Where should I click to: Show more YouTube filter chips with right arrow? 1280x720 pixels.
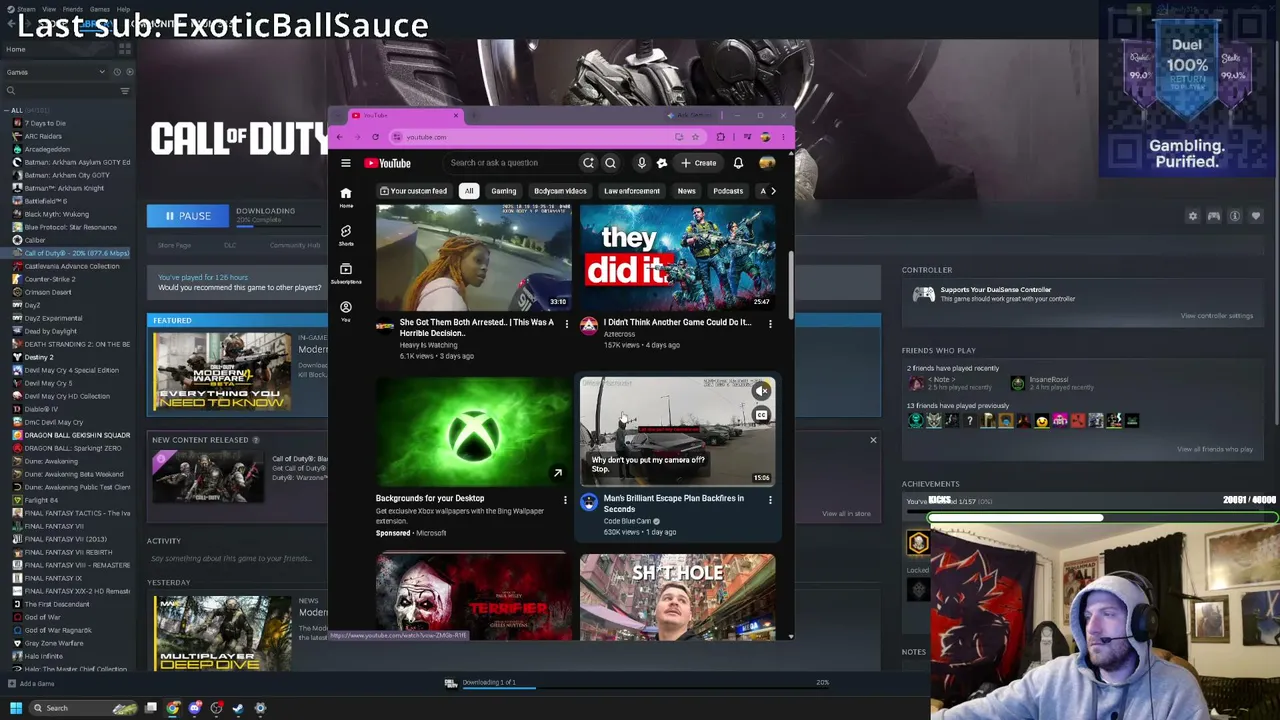click(773, 191)
